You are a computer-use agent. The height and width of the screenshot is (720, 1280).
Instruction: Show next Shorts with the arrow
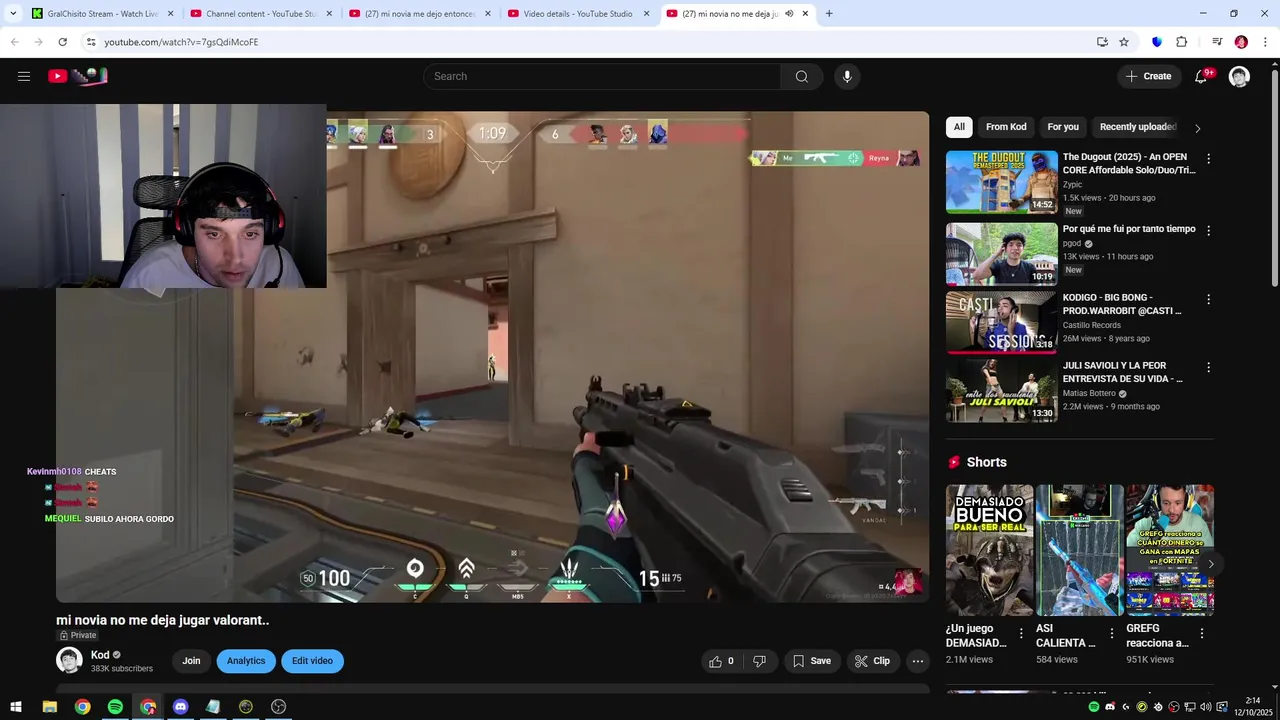[1210, 564]
